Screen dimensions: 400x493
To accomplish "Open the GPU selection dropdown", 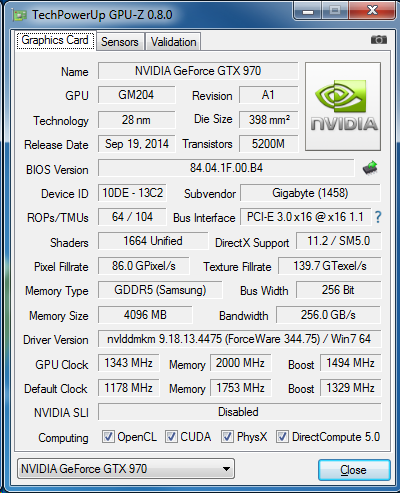I will point(126,469).
